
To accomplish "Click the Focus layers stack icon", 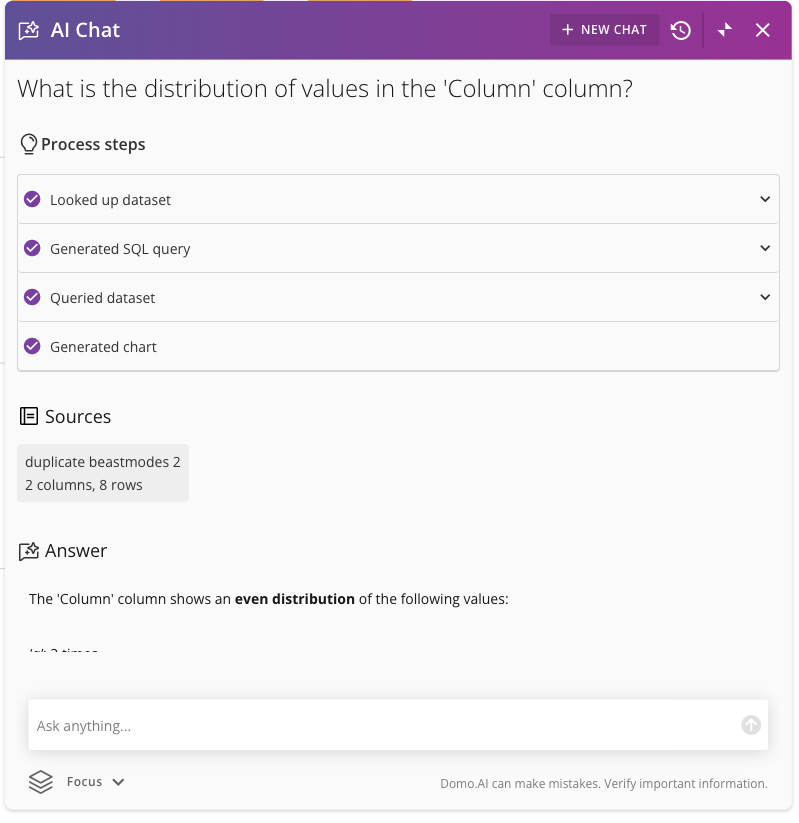I will pos(40,782).
